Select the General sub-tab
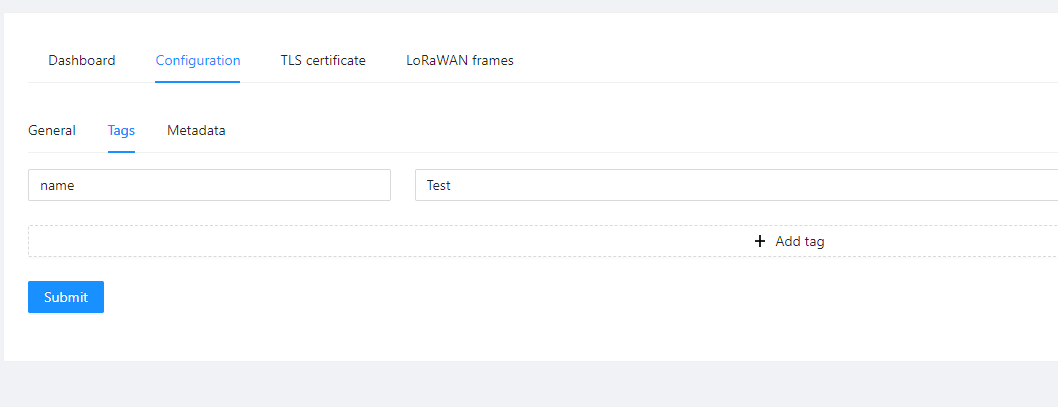This screenshot has width=1058, height=407. click(x=51, y=130)
